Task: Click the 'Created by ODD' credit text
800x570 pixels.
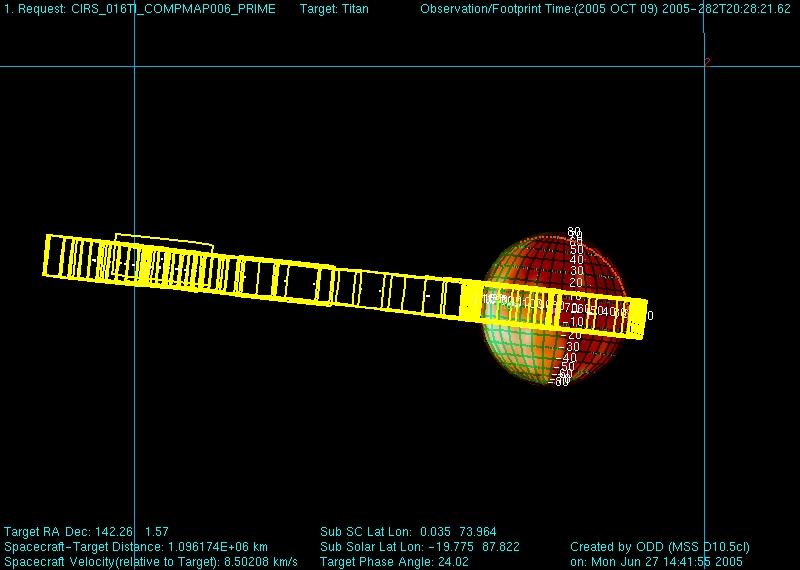Action: [x=660, y=547]
